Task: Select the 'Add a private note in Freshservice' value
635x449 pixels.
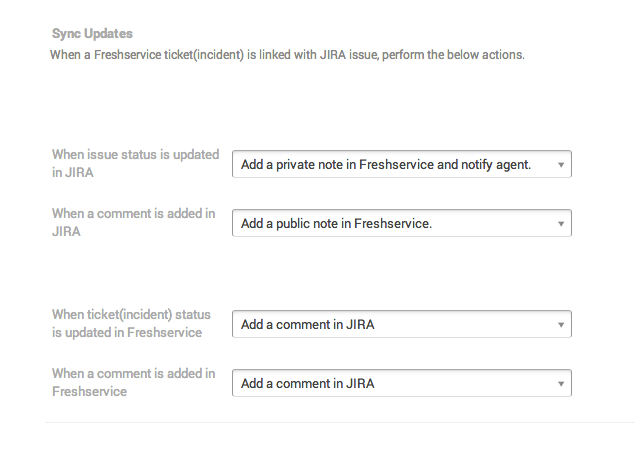Action: pyautogui.click(x=386, y=164)
